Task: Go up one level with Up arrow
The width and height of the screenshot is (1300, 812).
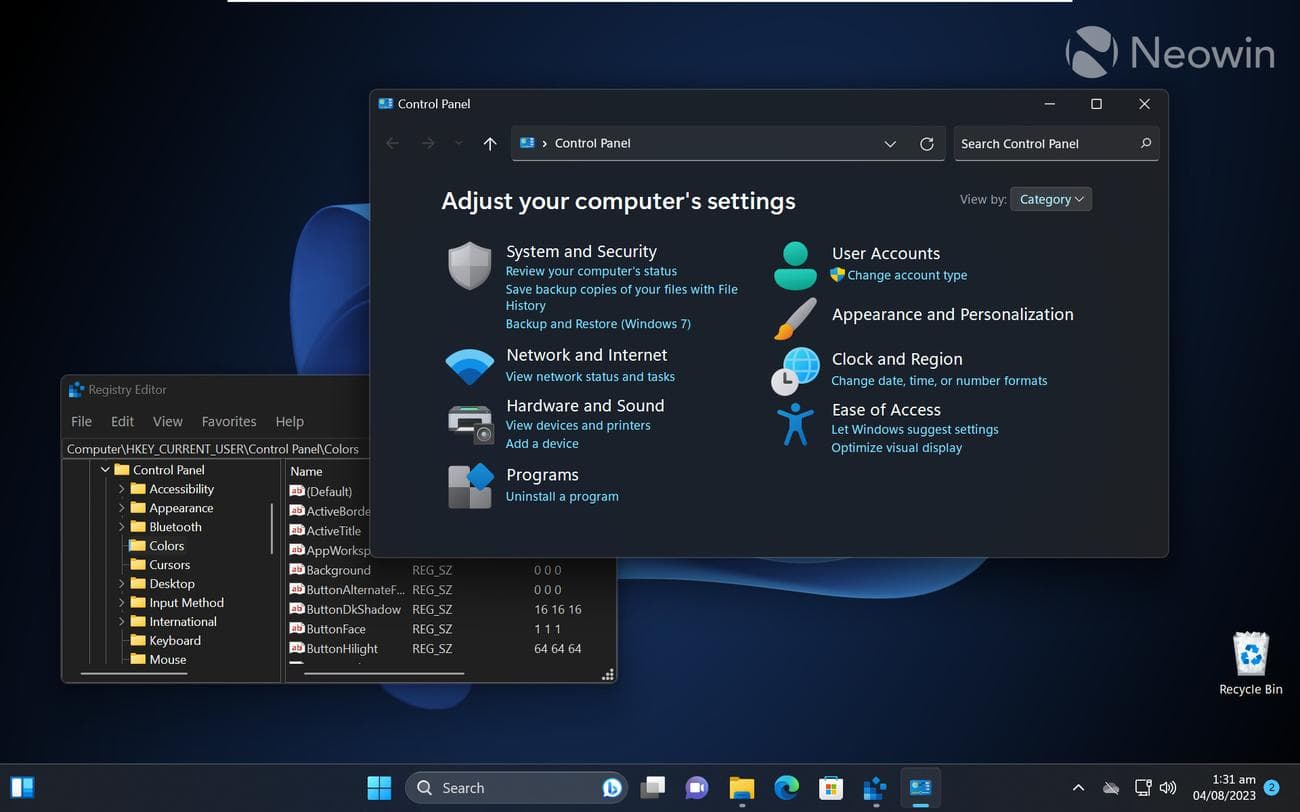Action: pyautogui.click(x=490, y=144)
